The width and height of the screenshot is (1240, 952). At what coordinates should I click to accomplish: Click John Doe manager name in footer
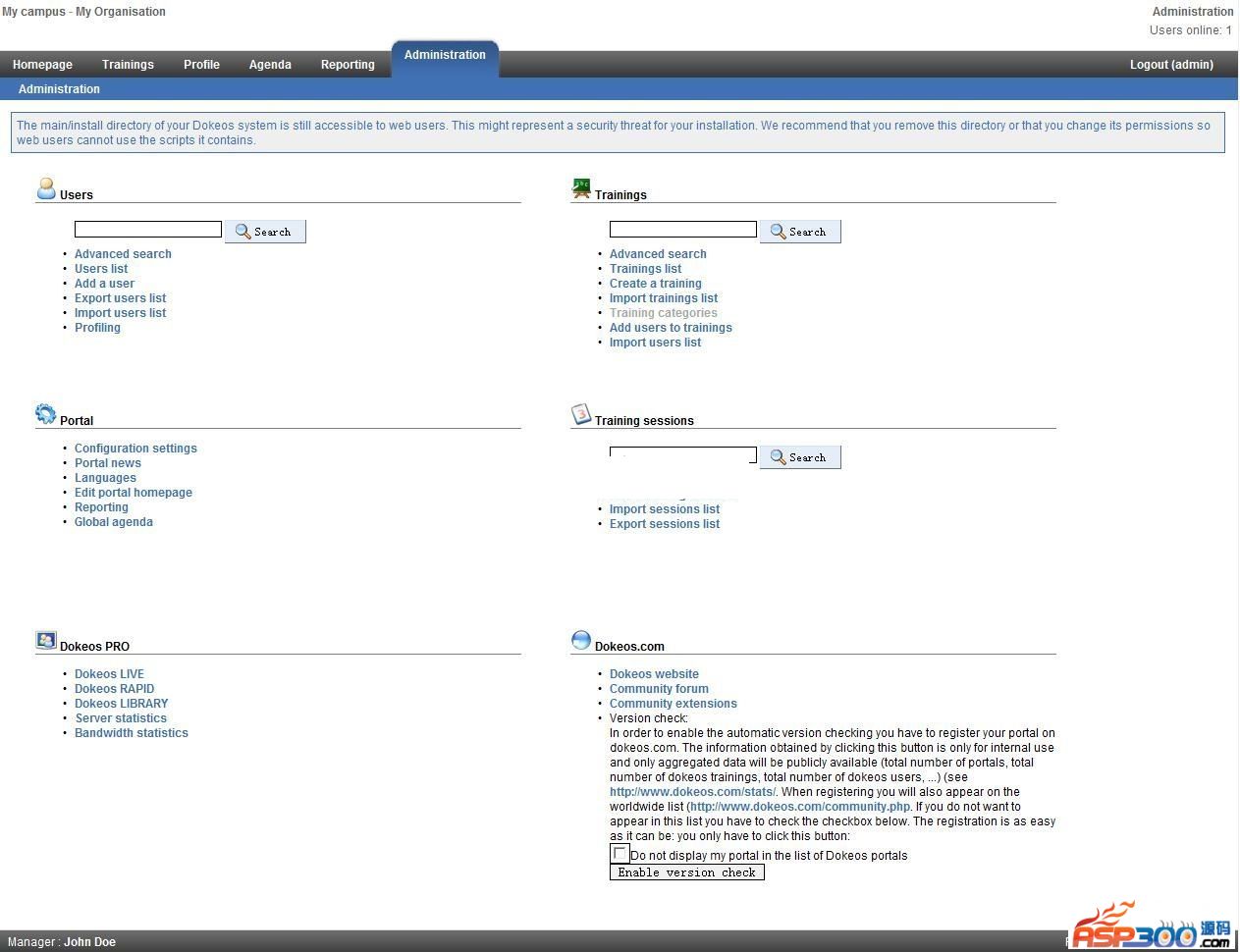click(89, 942)
